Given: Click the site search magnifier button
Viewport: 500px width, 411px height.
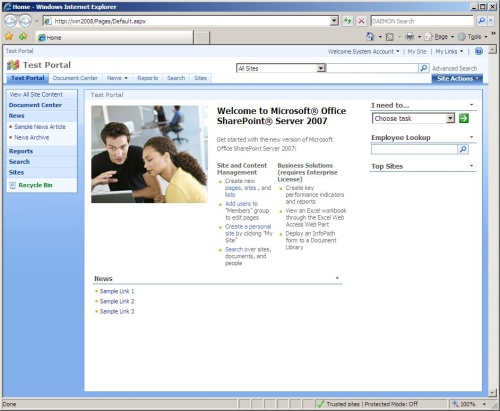Looking at the screenshot, I should 424,68.
